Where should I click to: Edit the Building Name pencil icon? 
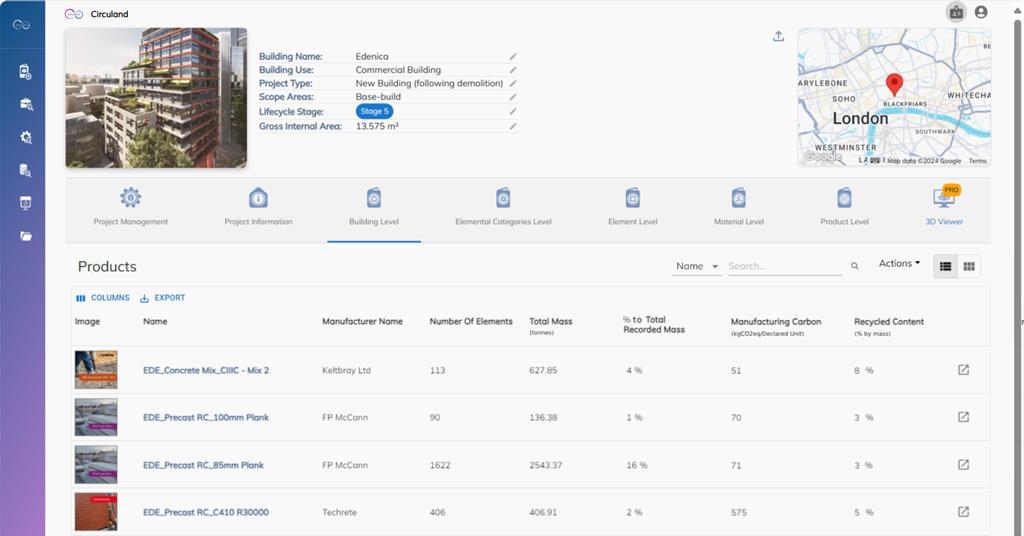click(x=513, y=57)
